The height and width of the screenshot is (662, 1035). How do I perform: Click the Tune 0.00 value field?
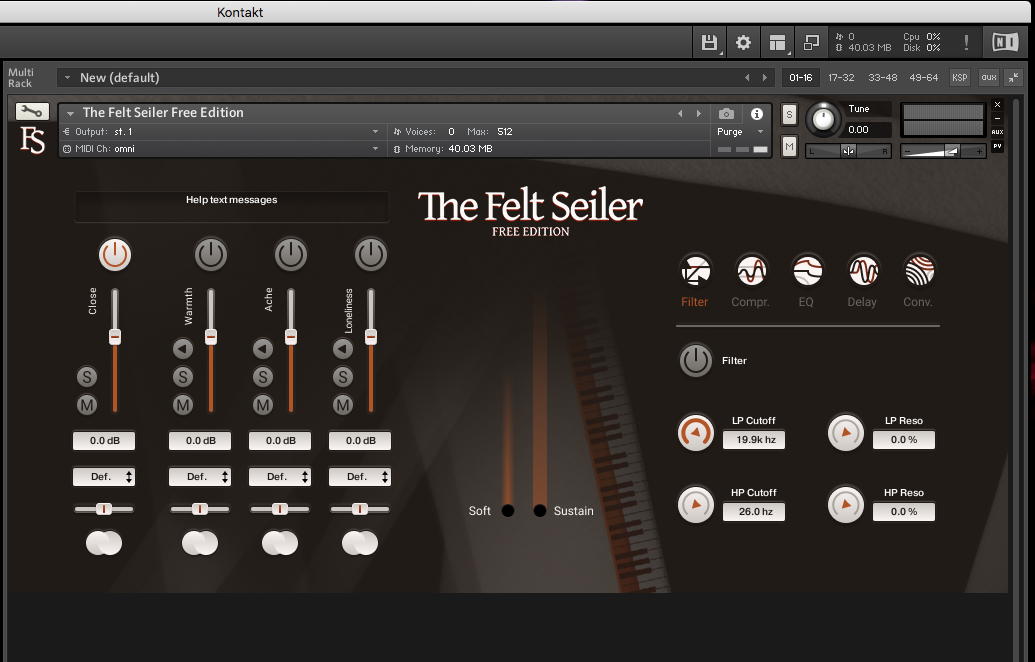(867, 129)
